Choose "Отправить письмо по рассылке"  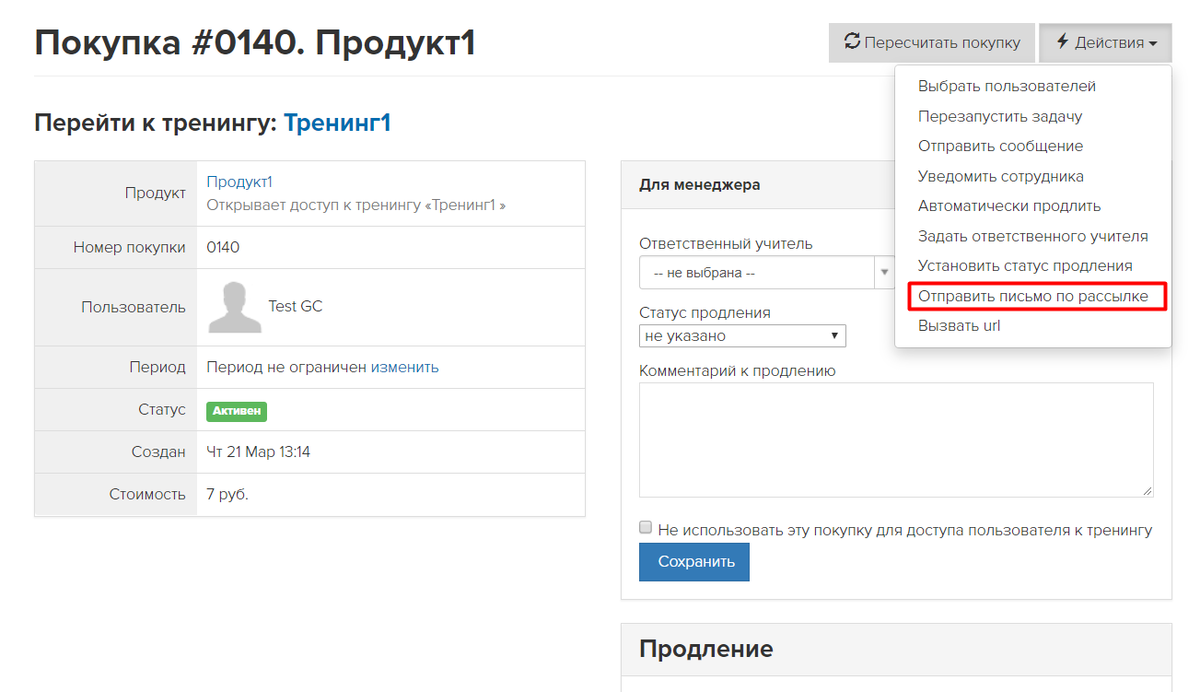point(1033,297)
